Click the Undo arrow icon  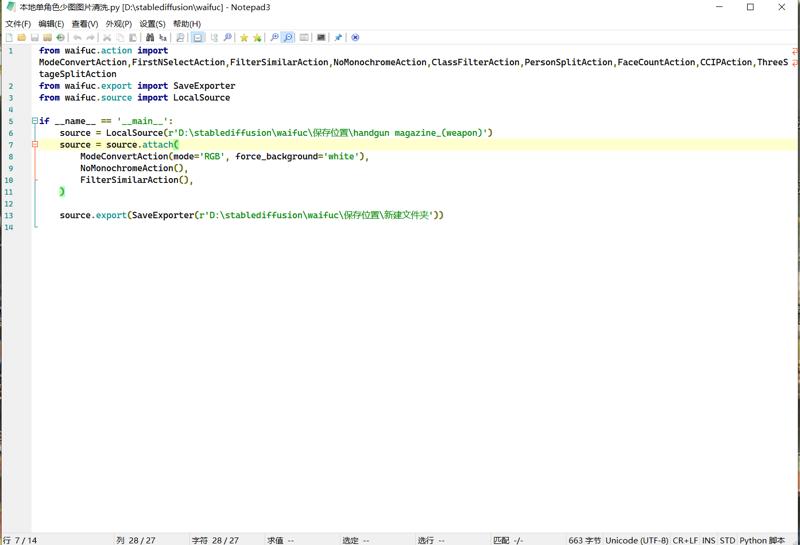78,37
